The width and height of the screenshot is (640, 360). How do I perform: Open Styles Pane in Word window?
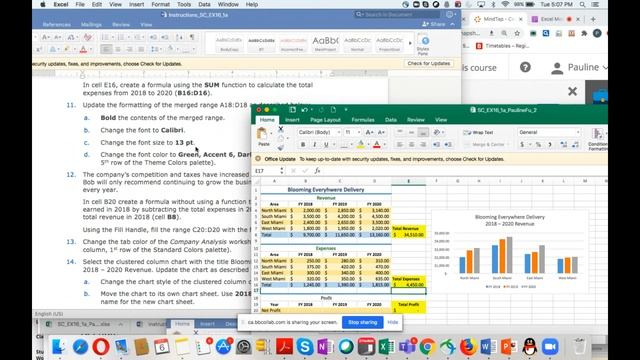pyautogui.click(x=423, y=45)
